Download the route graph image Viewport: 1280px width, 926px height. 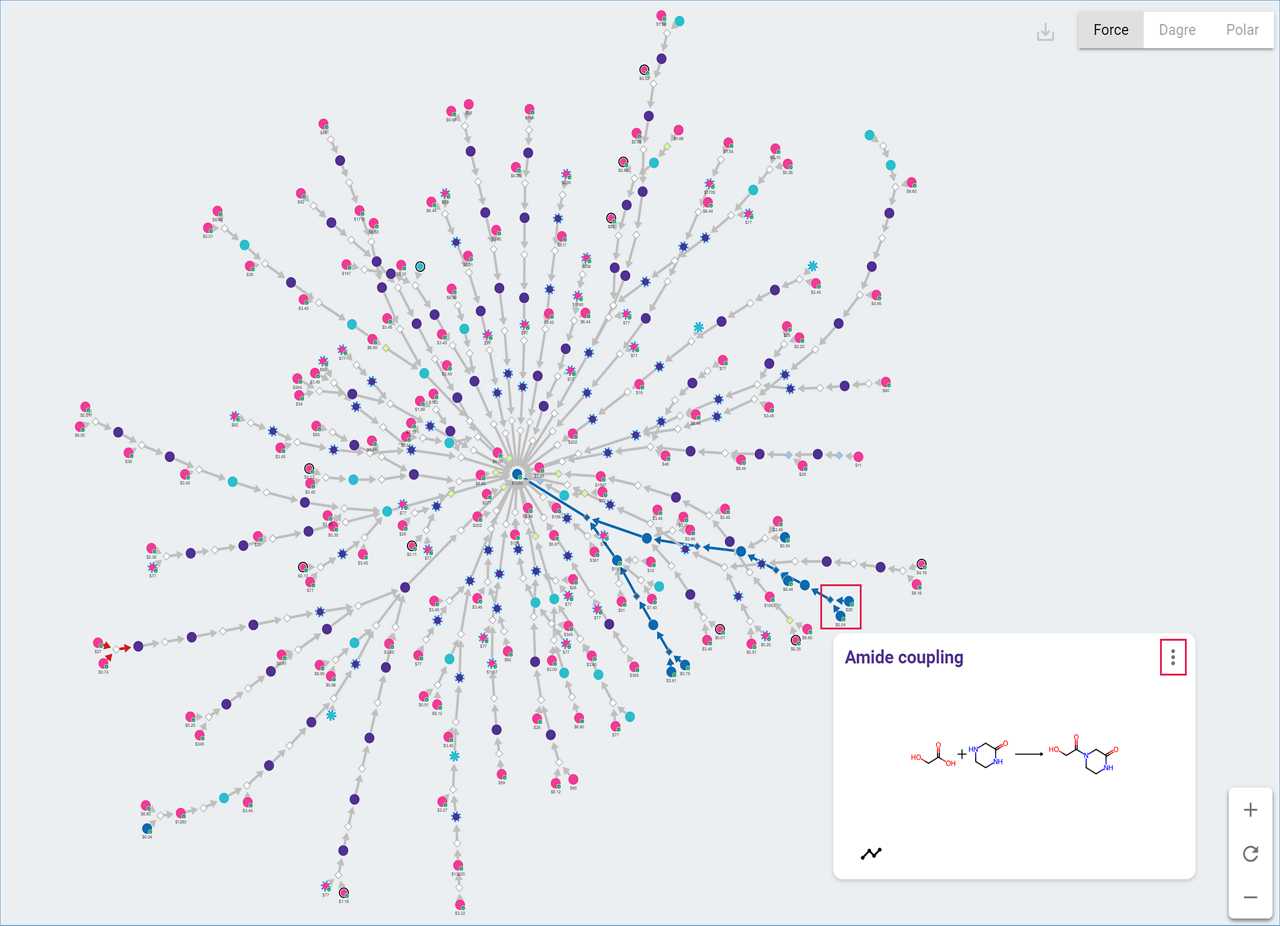(1045, 33)
